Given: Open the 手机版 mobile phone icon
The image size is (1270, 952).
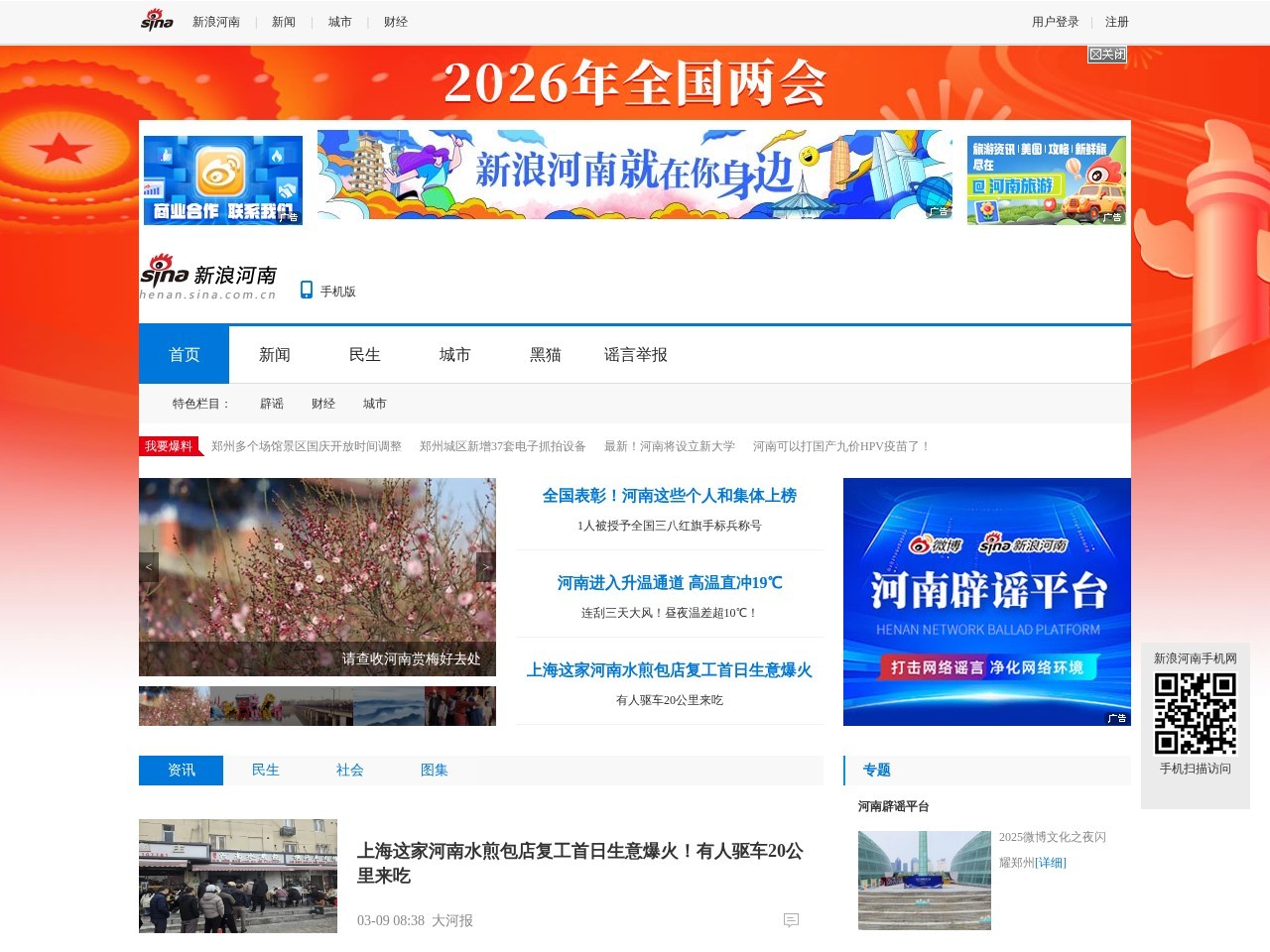Looking at the screenshot, I should [307, 290].
